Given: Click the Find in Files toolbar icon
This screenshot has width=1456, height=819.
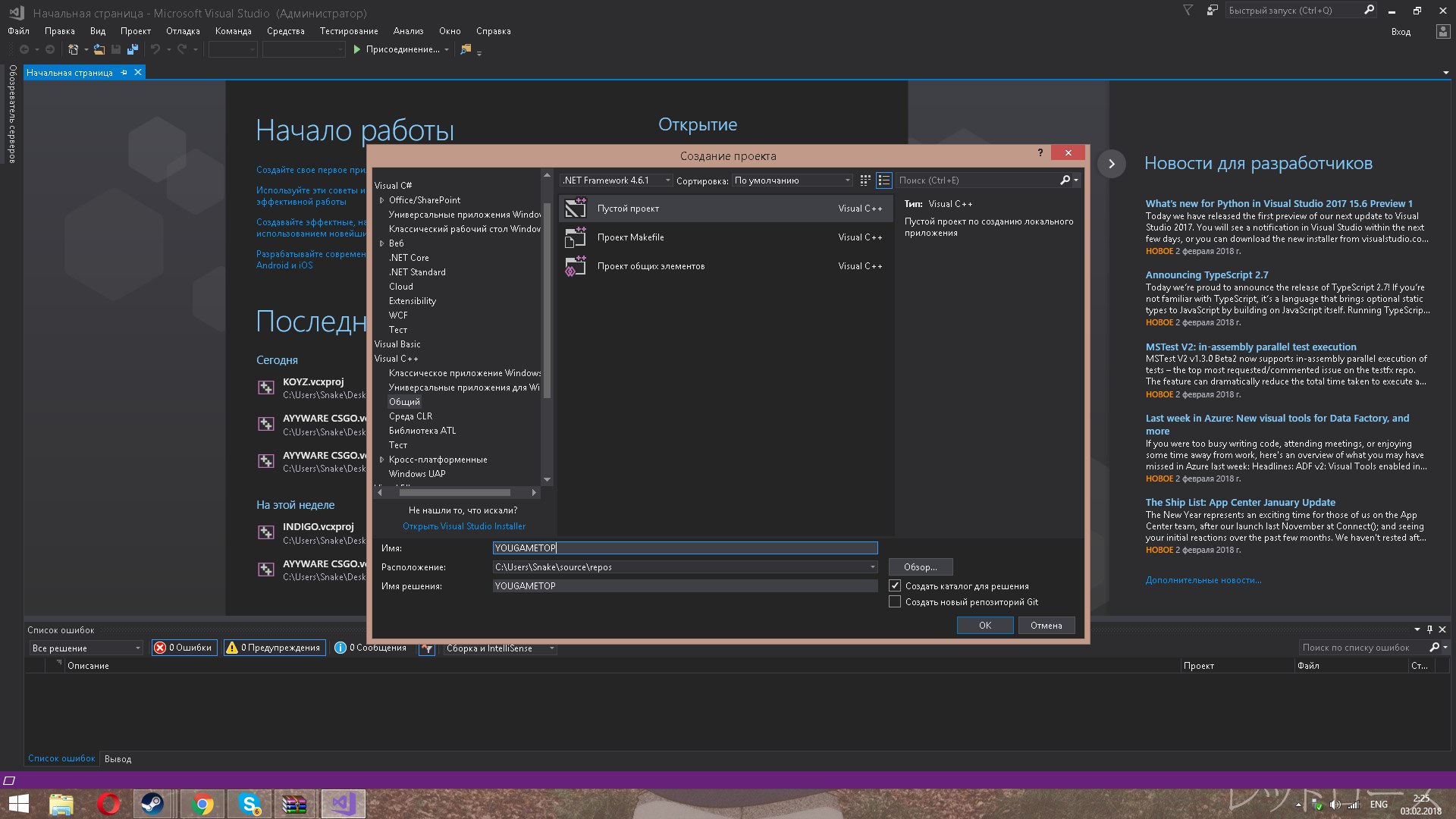Looking at the screenshot, I should click(466, 49).
